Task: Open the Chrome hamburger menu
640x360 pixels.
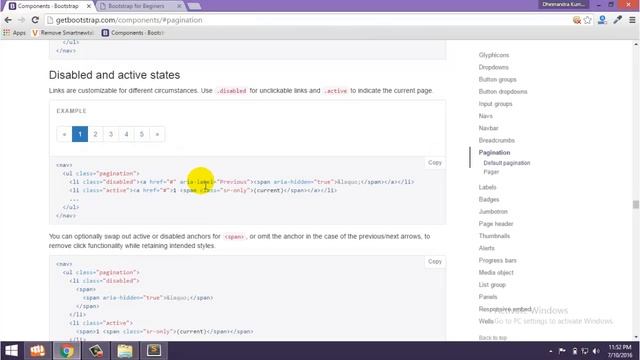Action: click(x=632, y=20)
